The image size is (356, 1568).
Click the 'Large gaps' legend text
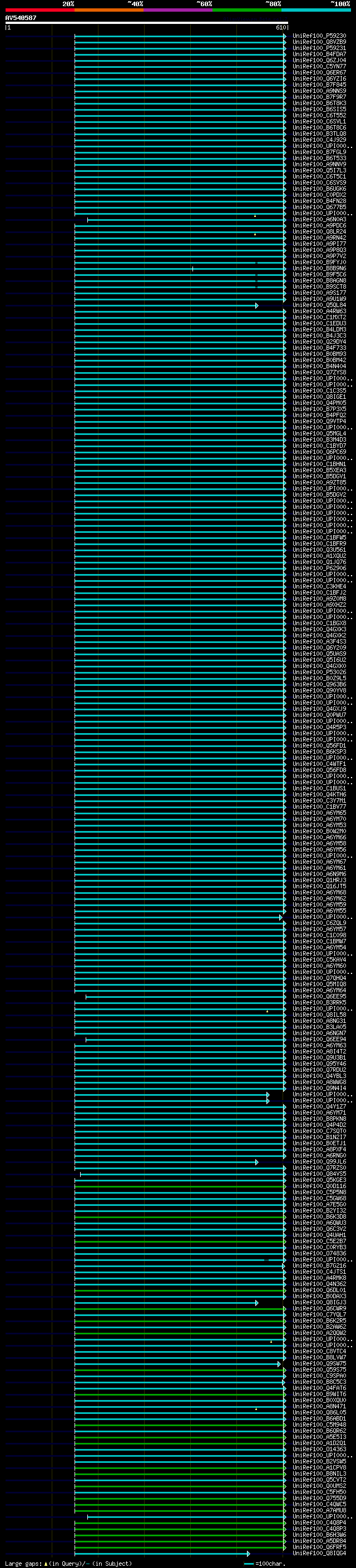24,1563
